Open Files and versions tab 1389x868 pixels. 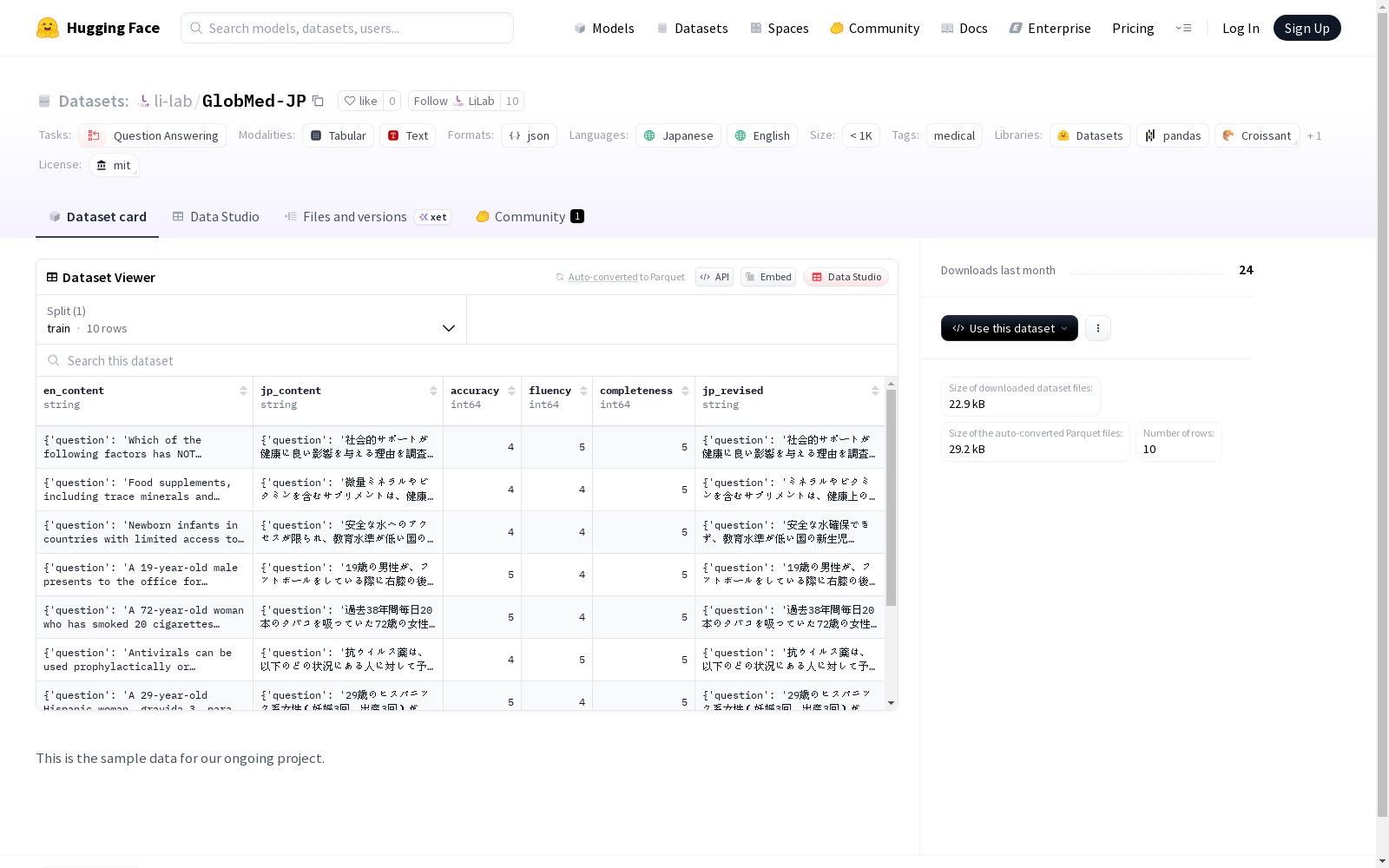(x=367, y=217)
